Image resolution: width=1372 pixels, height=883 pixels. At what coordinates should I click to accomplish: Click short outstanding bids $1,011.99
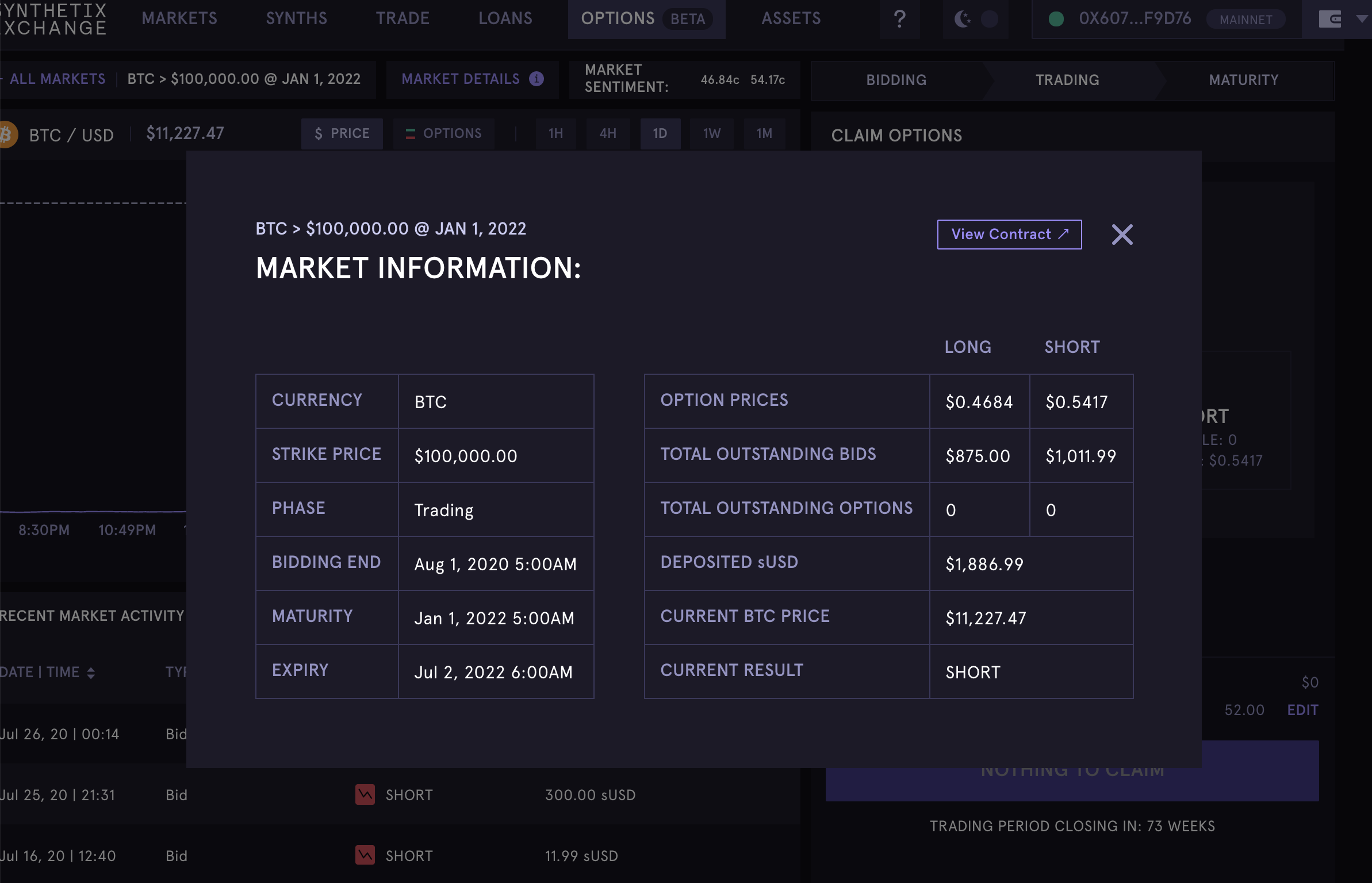[1080, 456]
